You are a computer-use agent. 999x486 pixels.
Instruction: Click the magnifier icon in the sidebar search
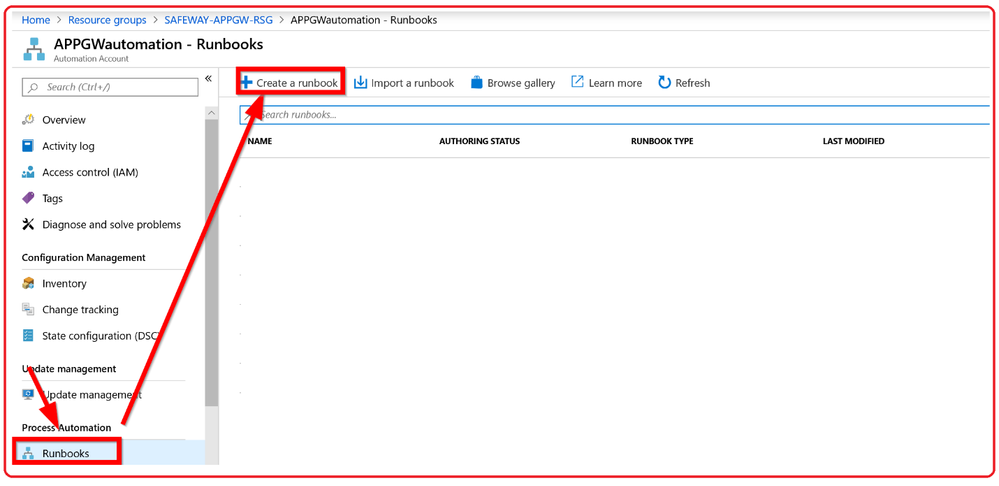coord(33,87)
